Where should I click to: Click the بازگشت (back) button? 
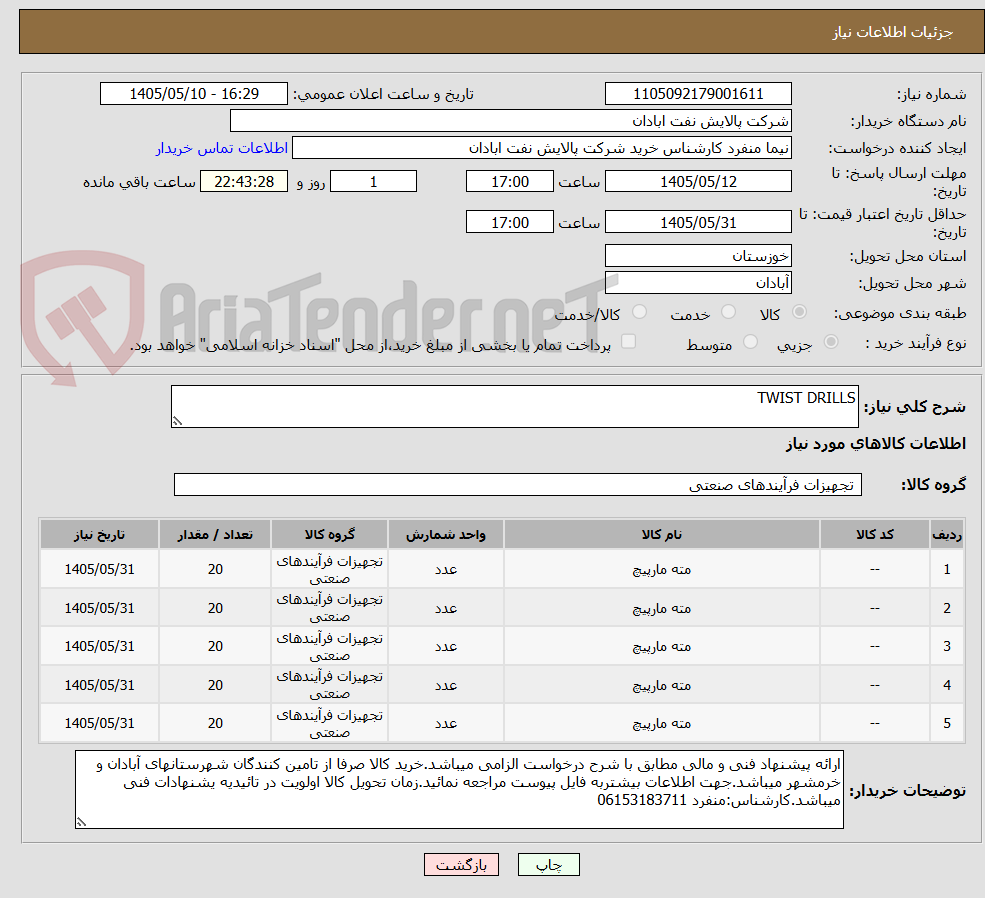click(x=461, y=865)
